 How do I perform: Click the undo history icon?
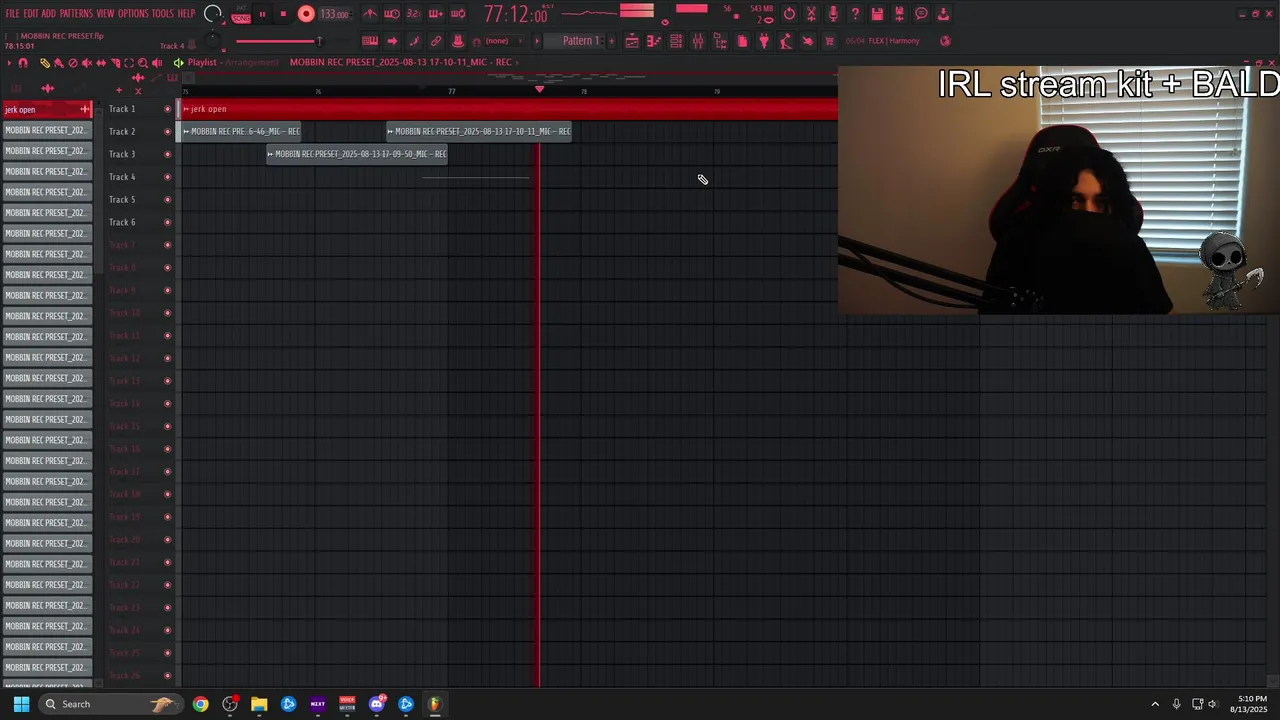789,14
